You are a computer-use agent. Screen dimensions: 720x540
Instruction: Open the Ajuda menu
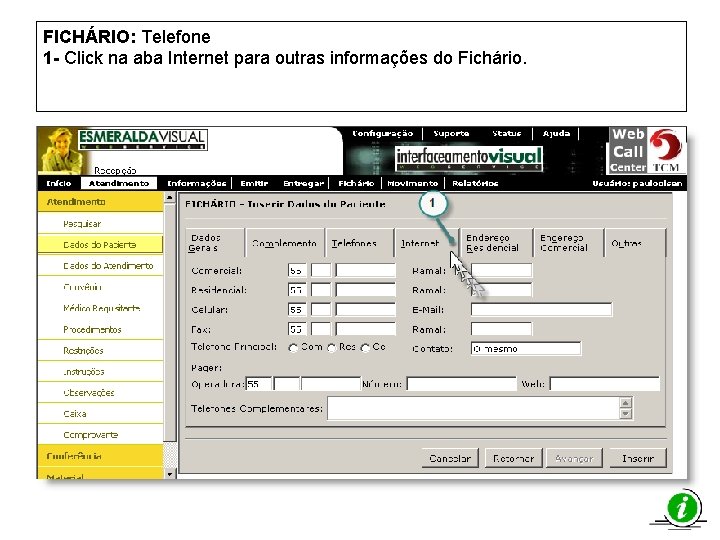click(557, 134)
